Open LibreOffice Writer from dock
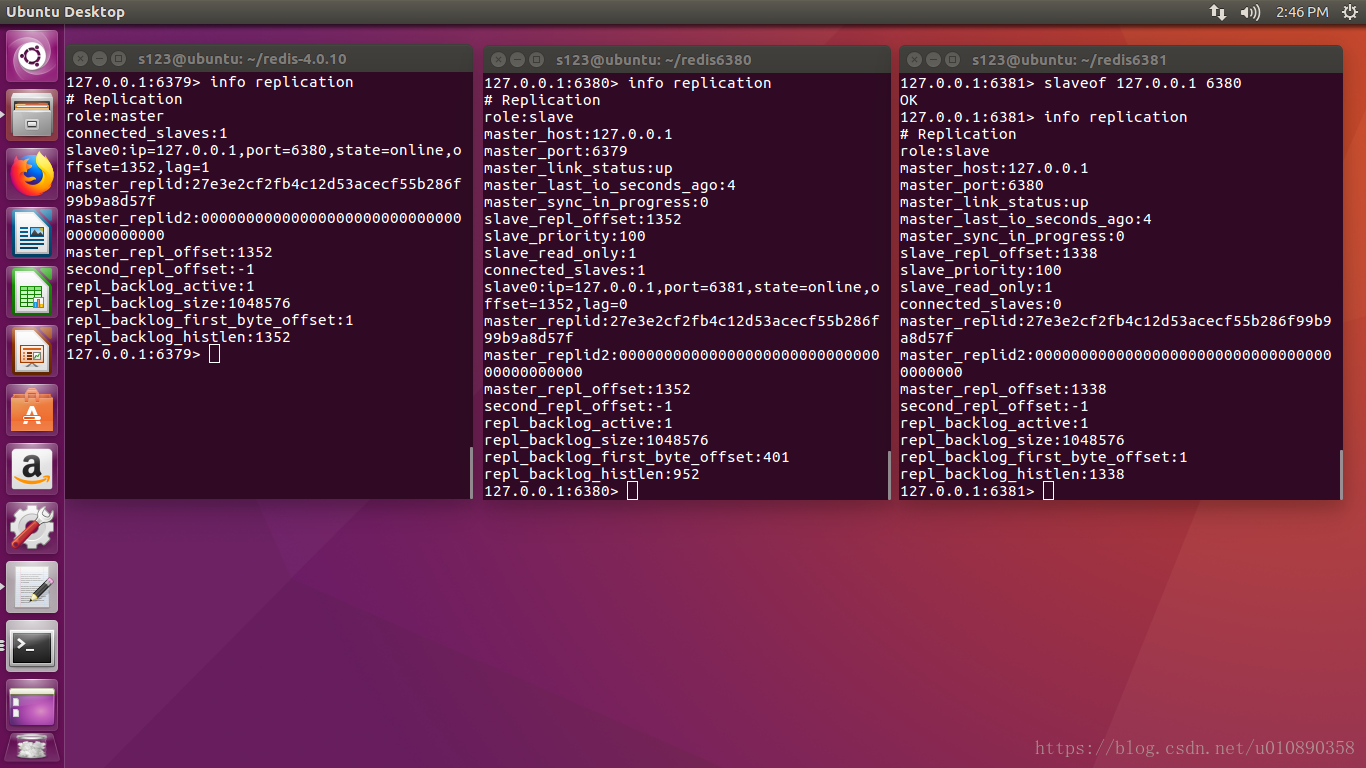 click(32, 233)
